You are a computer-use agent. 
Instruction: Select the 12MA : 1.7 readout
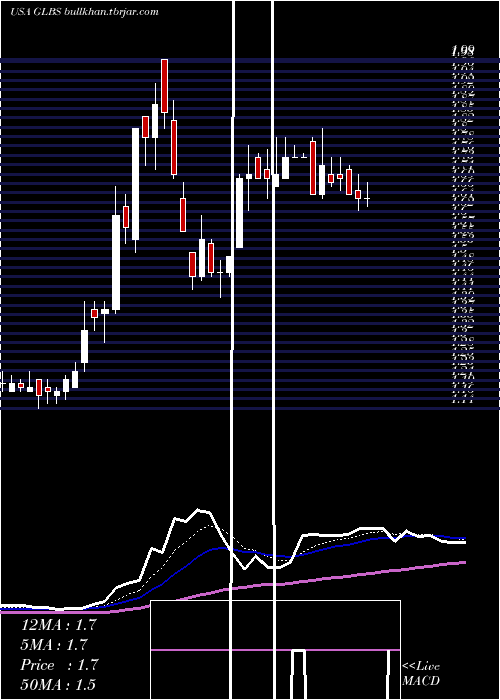click(58, 625)
